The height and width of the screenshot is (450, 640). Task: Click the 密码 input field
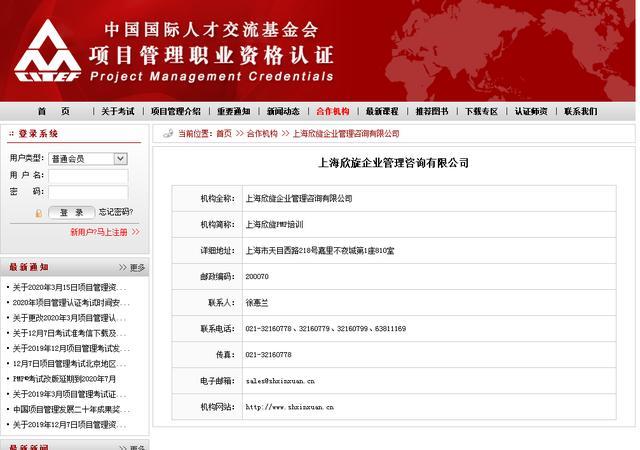click(x=88, y=192)
